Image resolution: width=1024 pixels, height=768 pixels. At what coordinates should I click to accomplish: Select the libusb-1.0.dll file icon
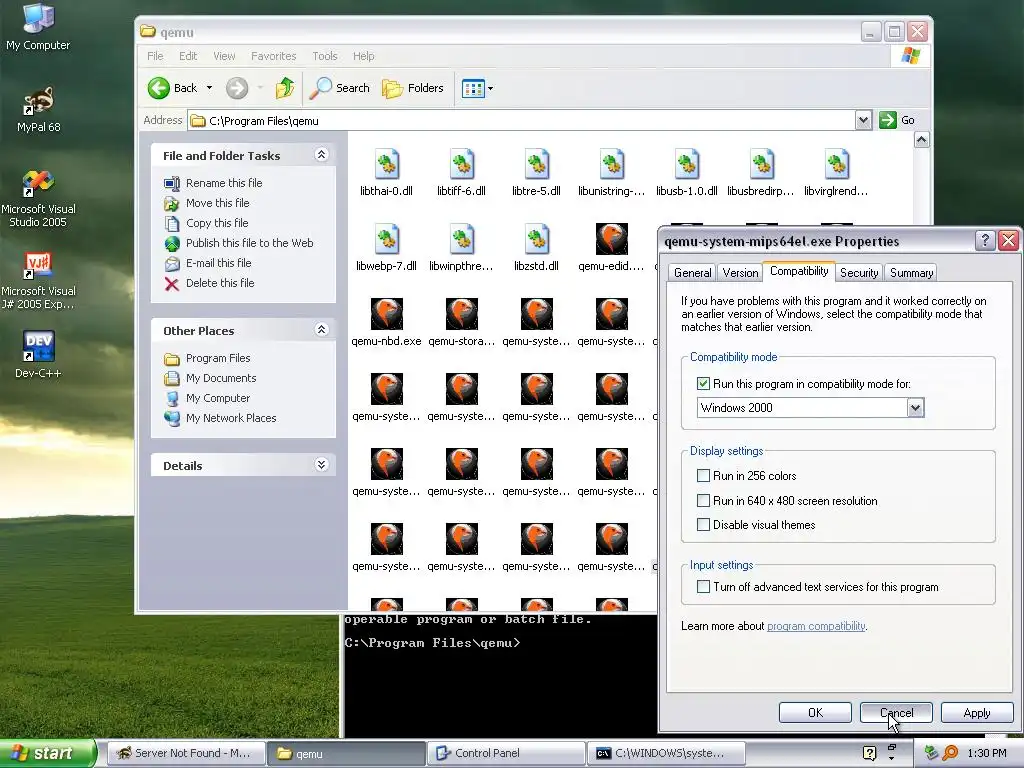(686, 164)
